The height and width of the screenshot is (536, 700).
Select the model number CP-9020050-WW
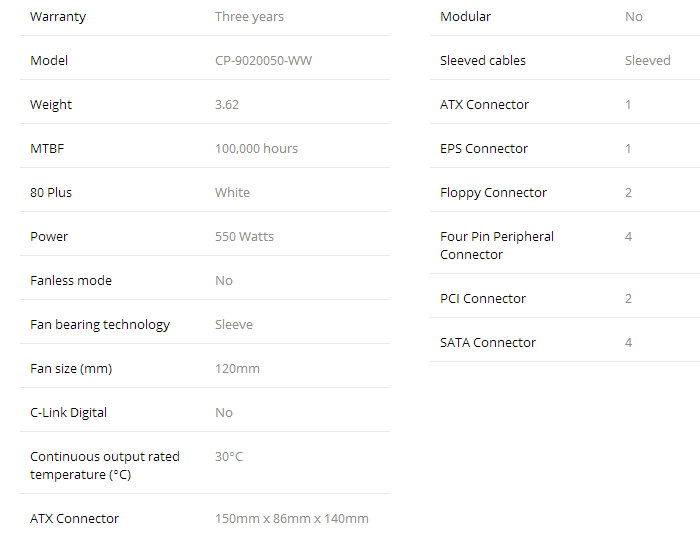click(x=263, y=61)
